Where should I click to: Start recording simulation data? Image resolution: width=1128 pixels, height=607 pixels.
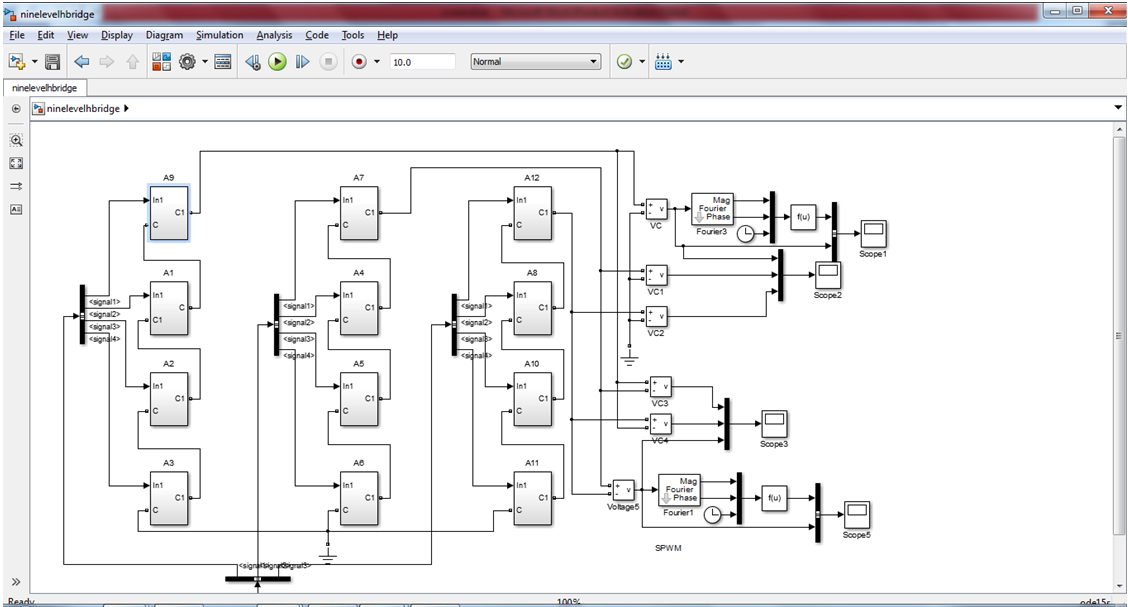[x=360, y=61]
